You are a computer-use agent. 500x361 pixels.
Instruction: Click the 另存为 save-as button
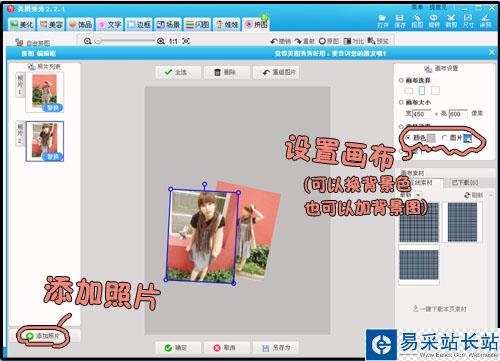[x=276, y=348]
